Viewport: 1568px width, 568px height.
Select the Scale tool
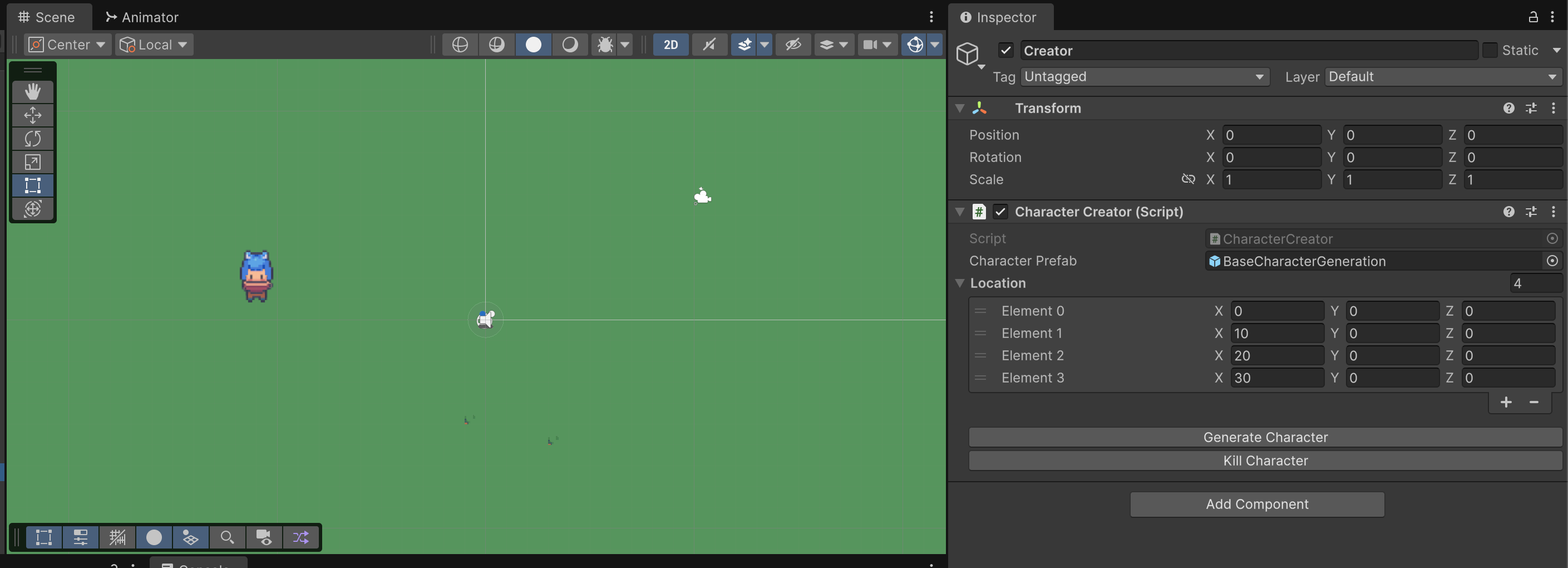(x=33, y=162)
